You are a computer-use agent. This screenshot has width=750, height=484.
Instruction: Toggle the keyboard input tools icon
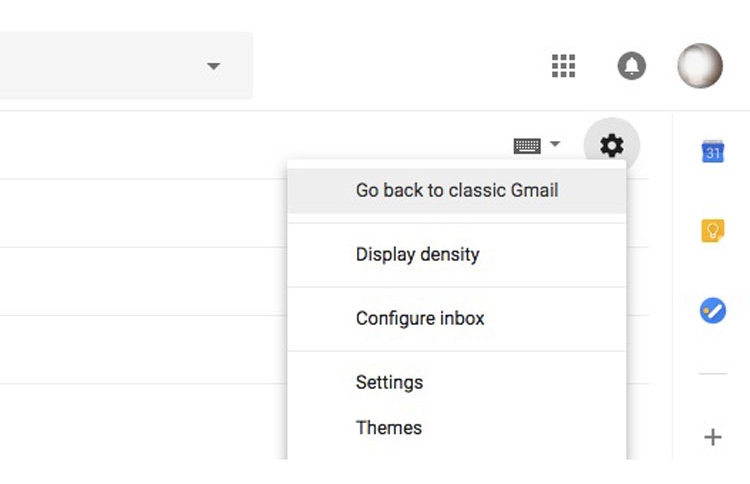point(527,146)
